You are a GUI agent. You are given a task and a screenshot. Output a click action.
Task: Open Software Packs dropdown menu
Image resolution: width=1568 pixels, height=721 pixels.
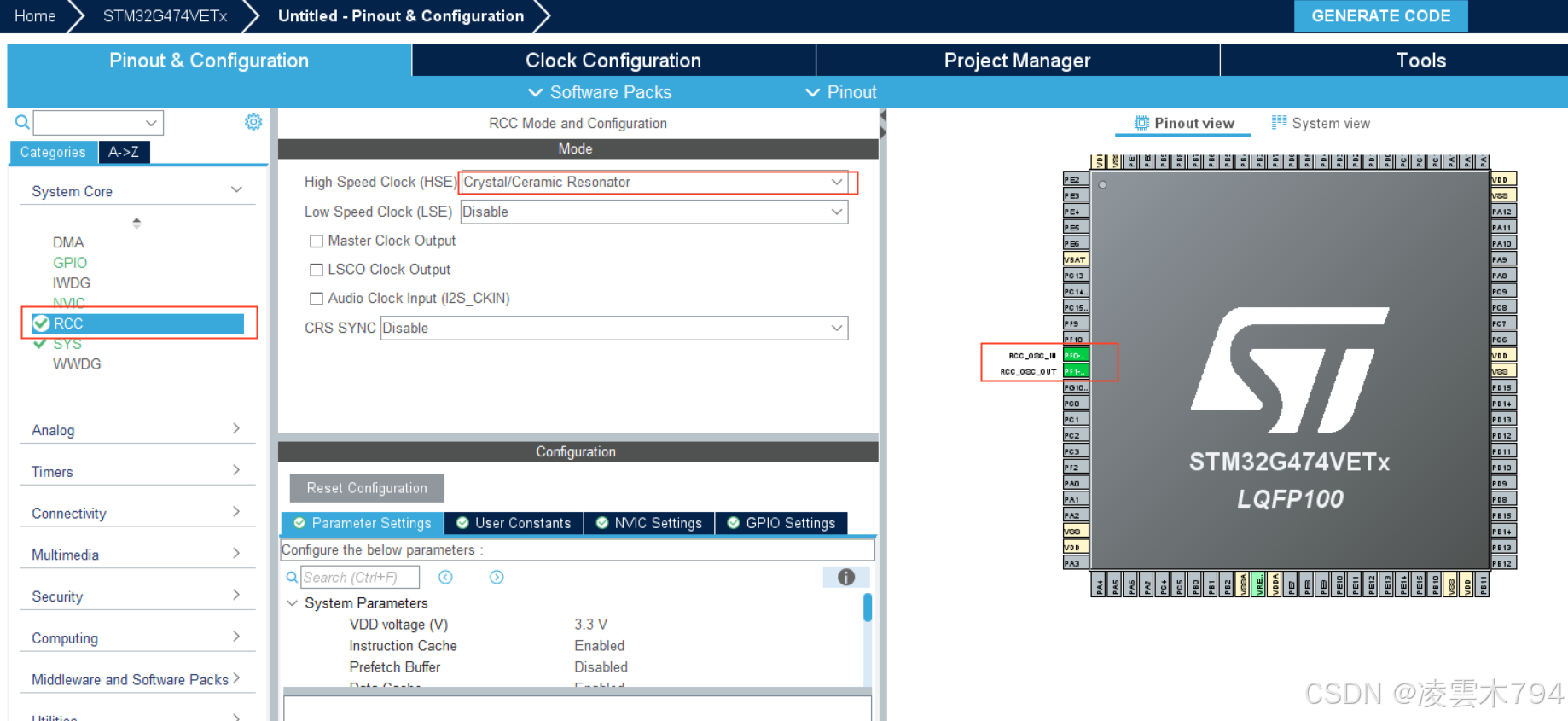600,92
